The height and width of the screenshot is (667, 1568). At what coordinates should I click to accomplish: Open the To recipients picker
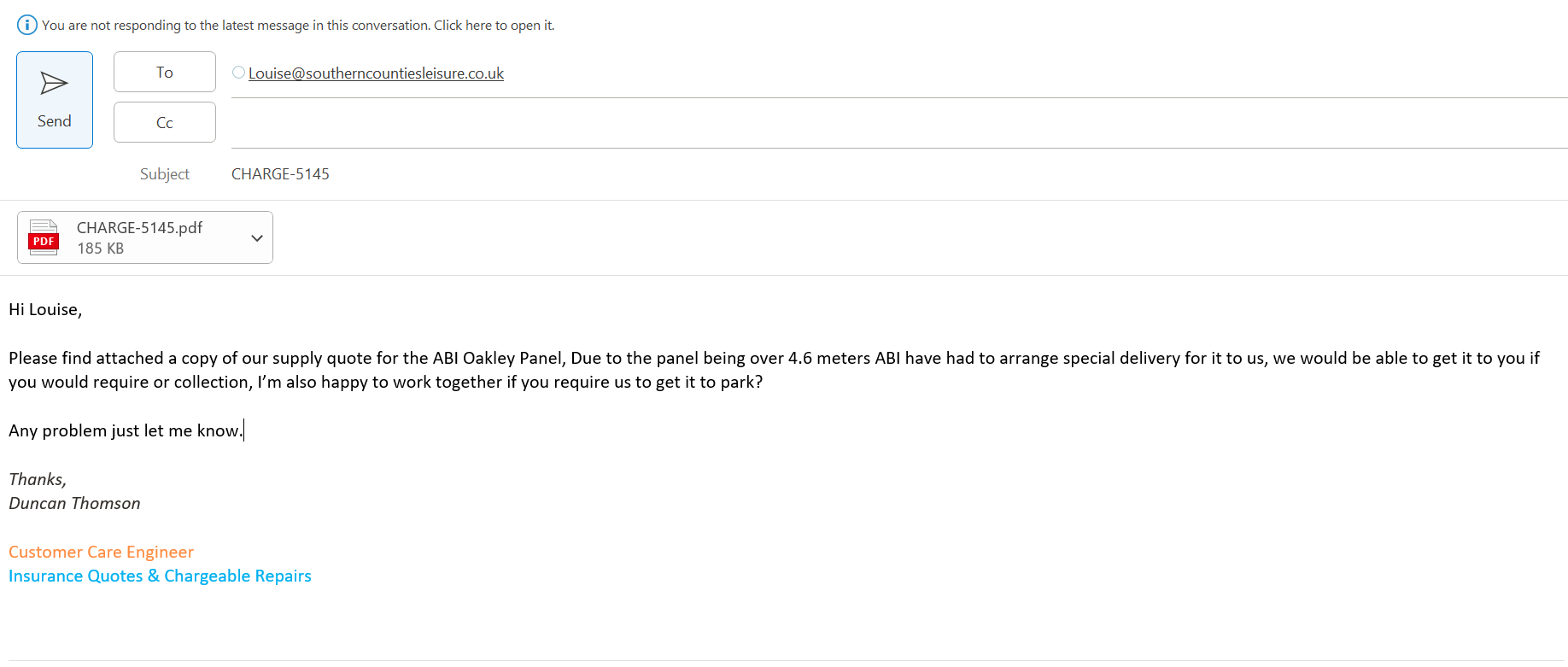click(x=164, y=73)
